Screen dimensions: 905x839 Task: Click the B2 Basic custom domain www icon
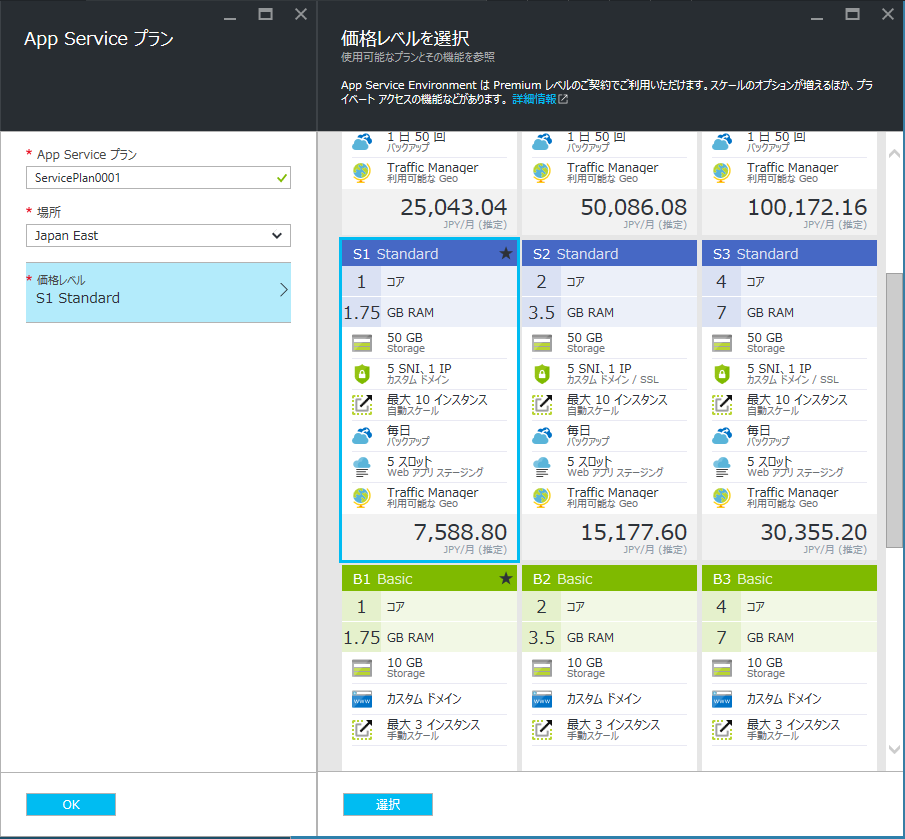click(x=542, y=699)
